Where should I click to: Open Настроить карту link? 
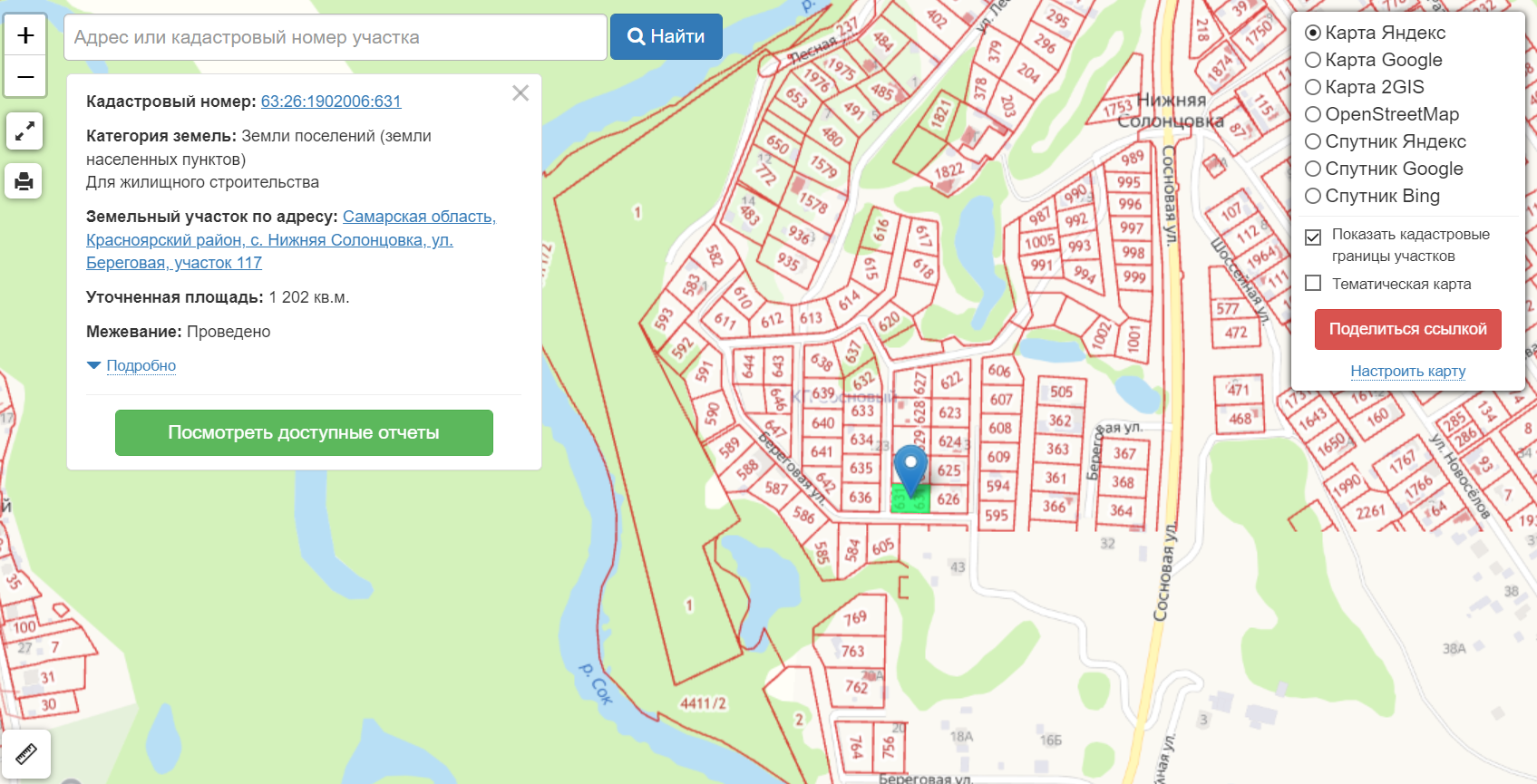[x=1408, y=371]
